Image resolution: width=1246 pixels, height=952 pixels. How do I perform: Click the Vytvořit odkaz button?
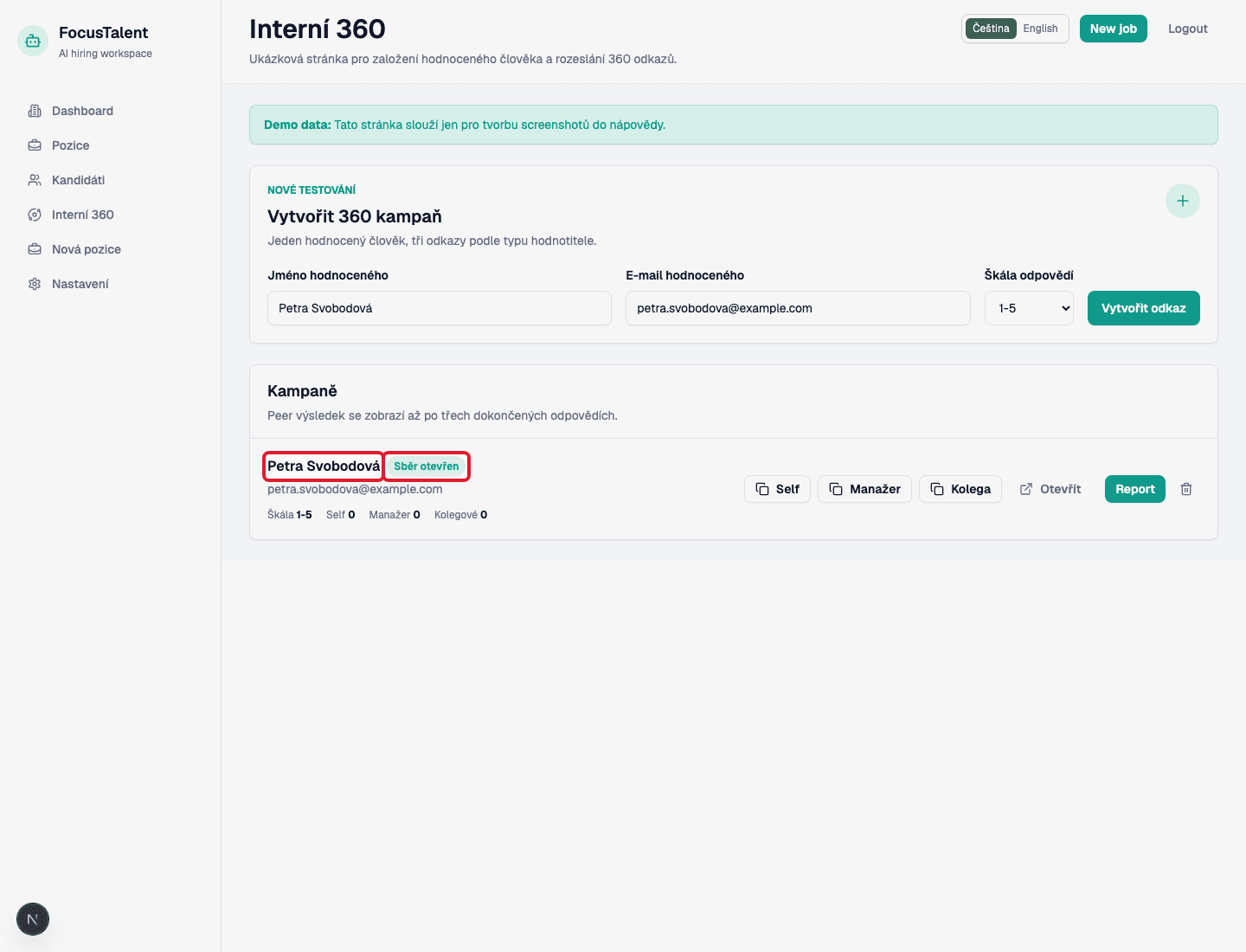(1143, 308)
